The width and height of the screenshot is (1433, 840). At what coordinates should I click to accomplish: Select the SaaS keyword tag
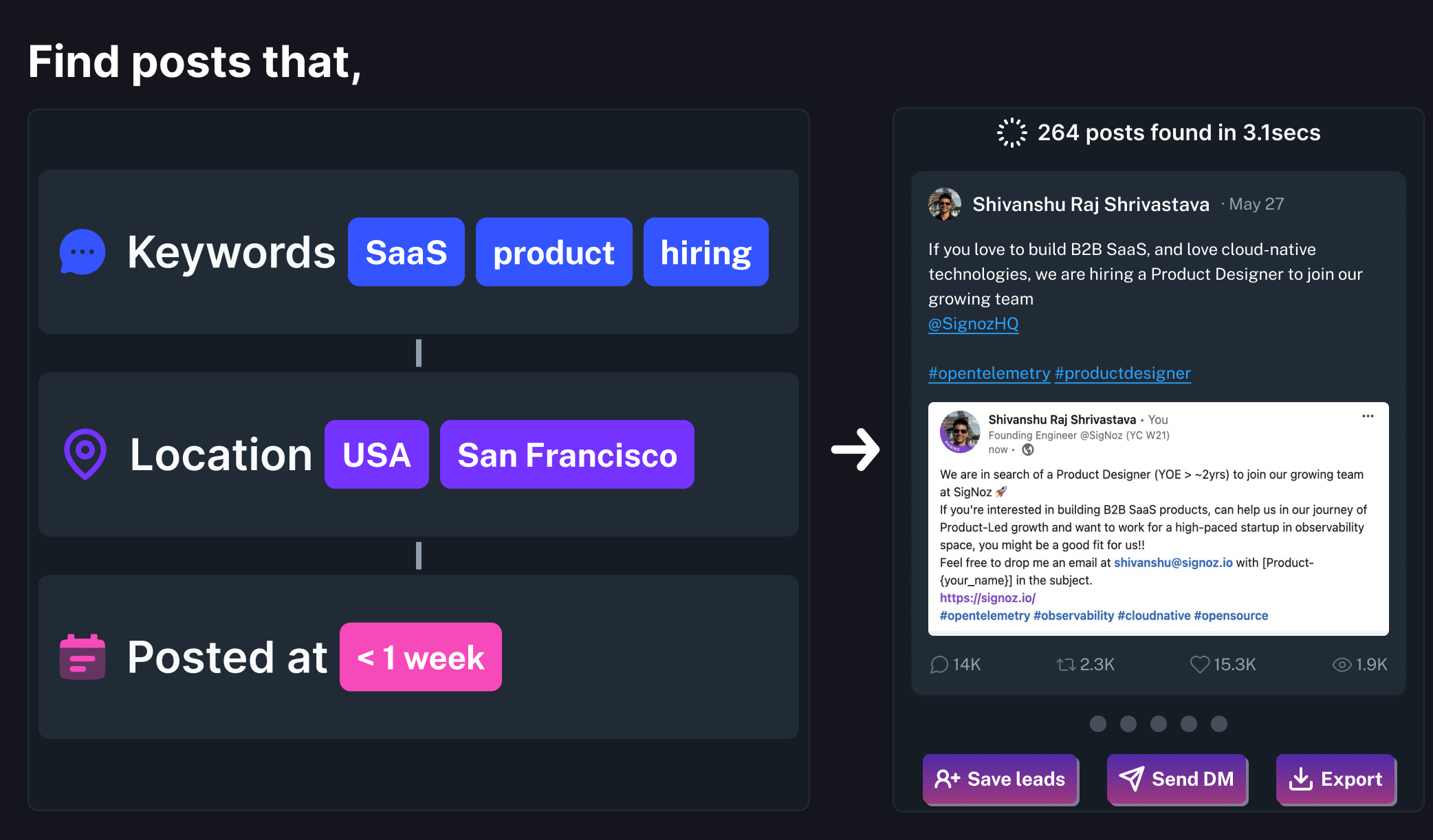406,252
